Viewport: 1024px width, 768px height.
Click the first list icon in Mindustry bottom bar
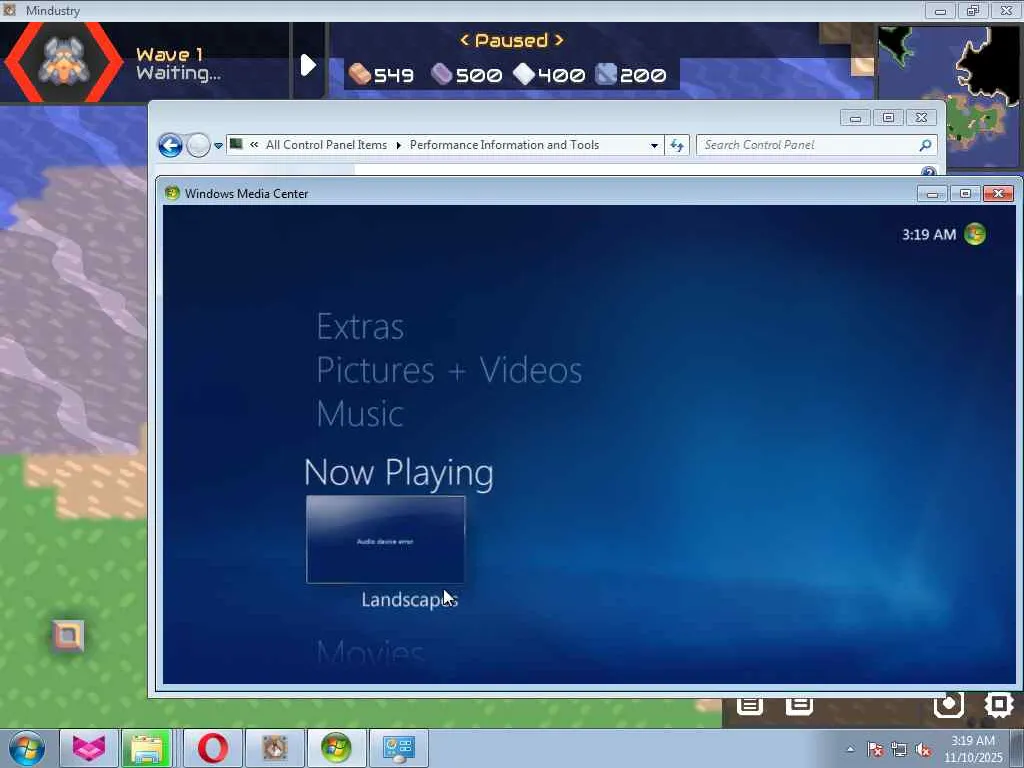pyautogui.click(x=750, y=705)
